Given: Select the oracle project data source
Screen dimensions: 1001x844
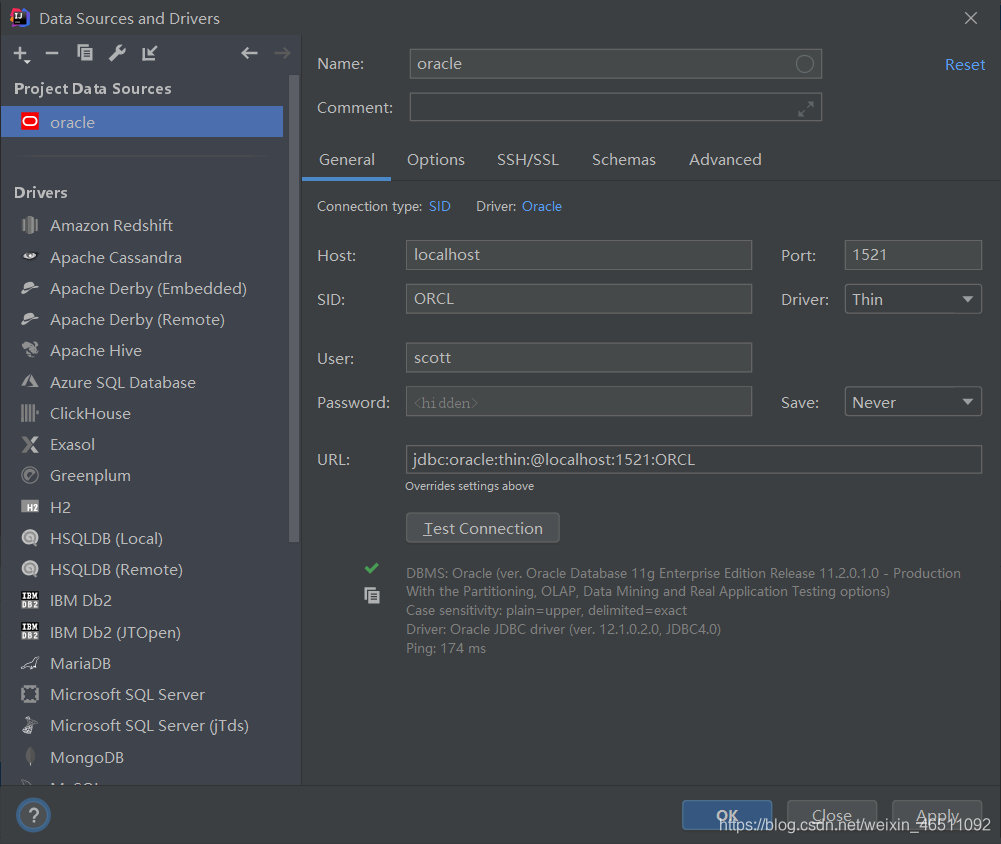Looking at the screenshot, I should tap(142, 122).
